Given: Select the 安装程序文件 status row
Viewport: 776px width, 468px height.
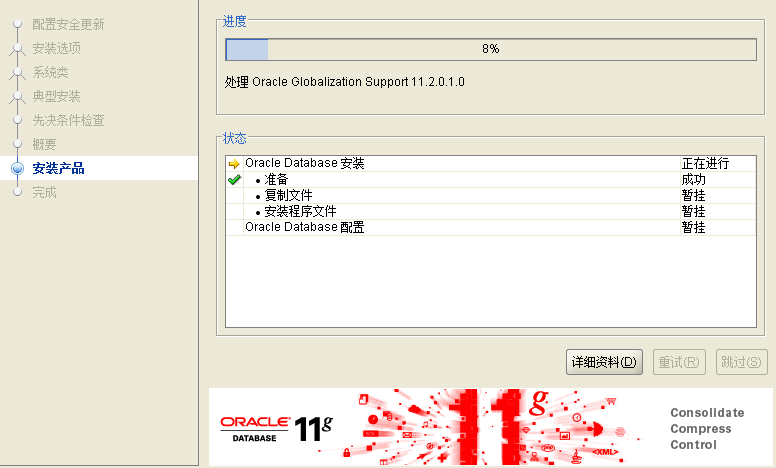Looking at the screenshot, I should (x=490, y=211).
